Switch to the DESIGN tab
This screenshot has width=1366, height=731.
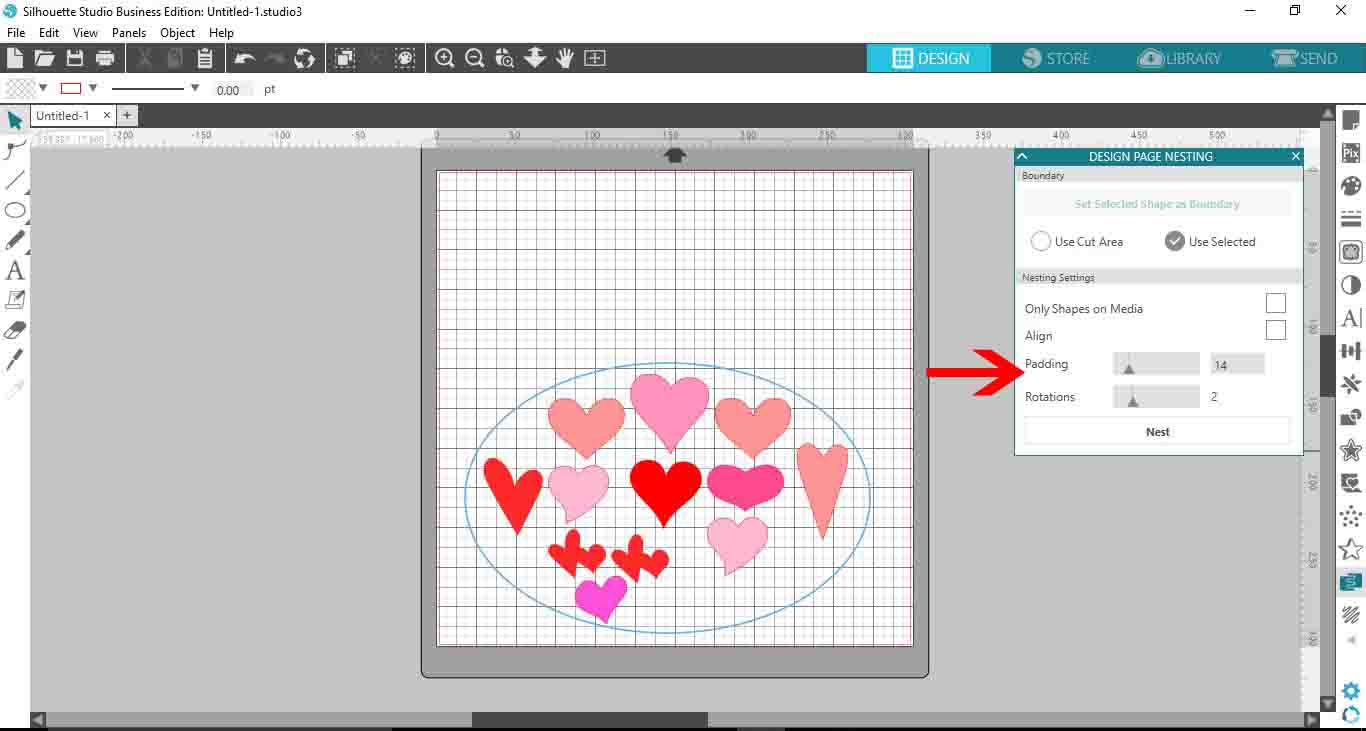tap(929, 58)
